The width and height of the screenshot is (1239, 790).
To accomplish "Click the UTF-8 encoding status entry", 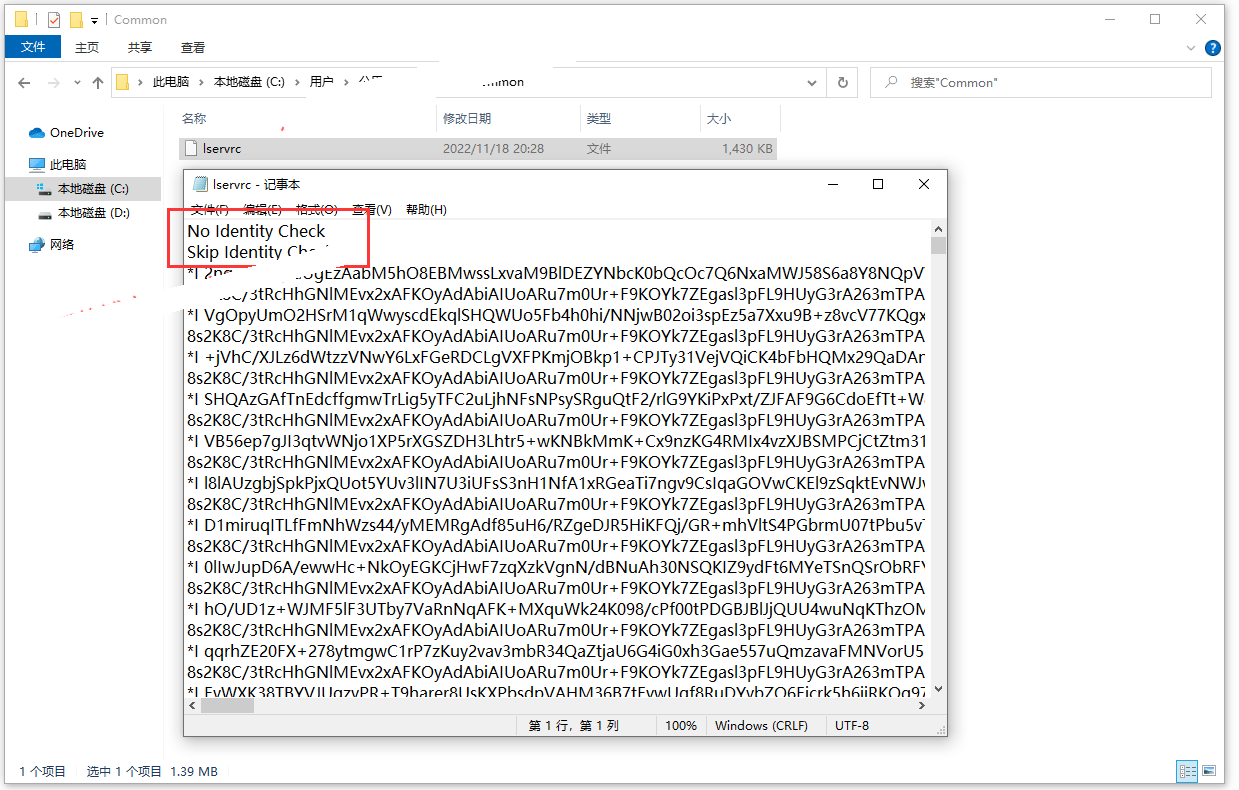I will [852, 725].
